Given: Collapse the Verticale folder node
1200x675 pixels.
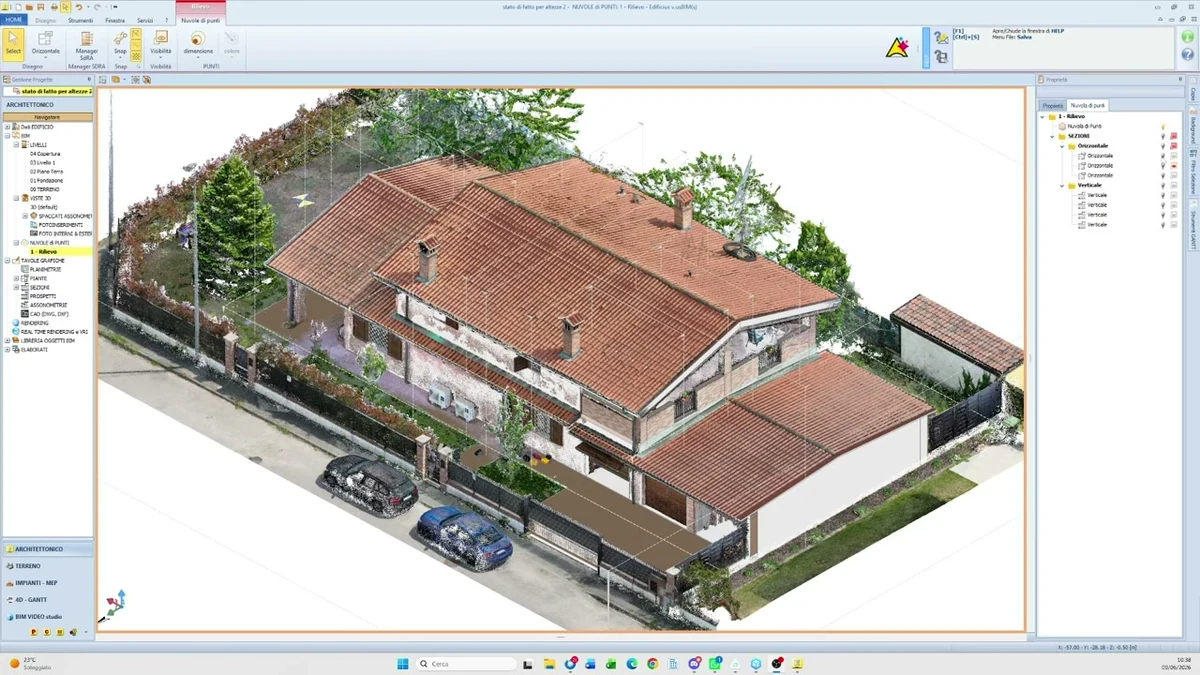Looking at the screenshot, I should 1061,185.
